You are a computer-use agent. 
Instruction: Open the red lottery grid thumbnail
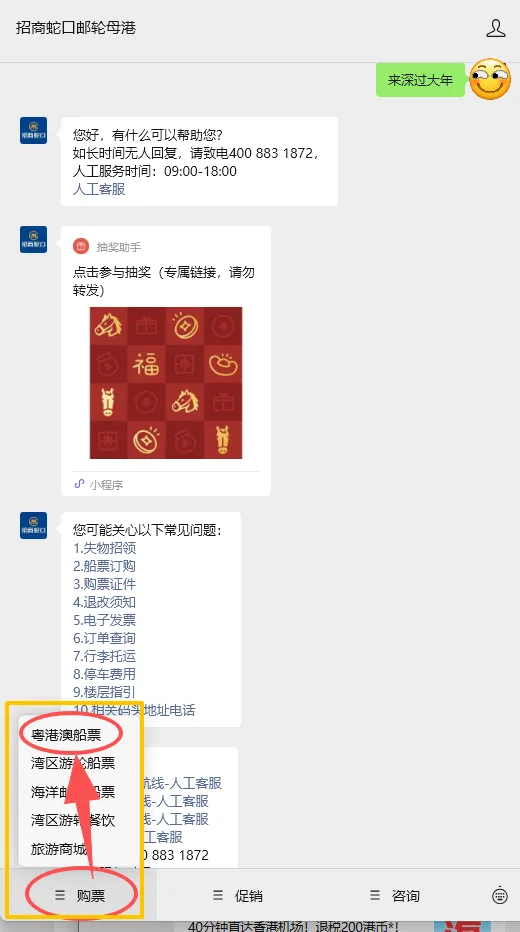click(166, 383)
